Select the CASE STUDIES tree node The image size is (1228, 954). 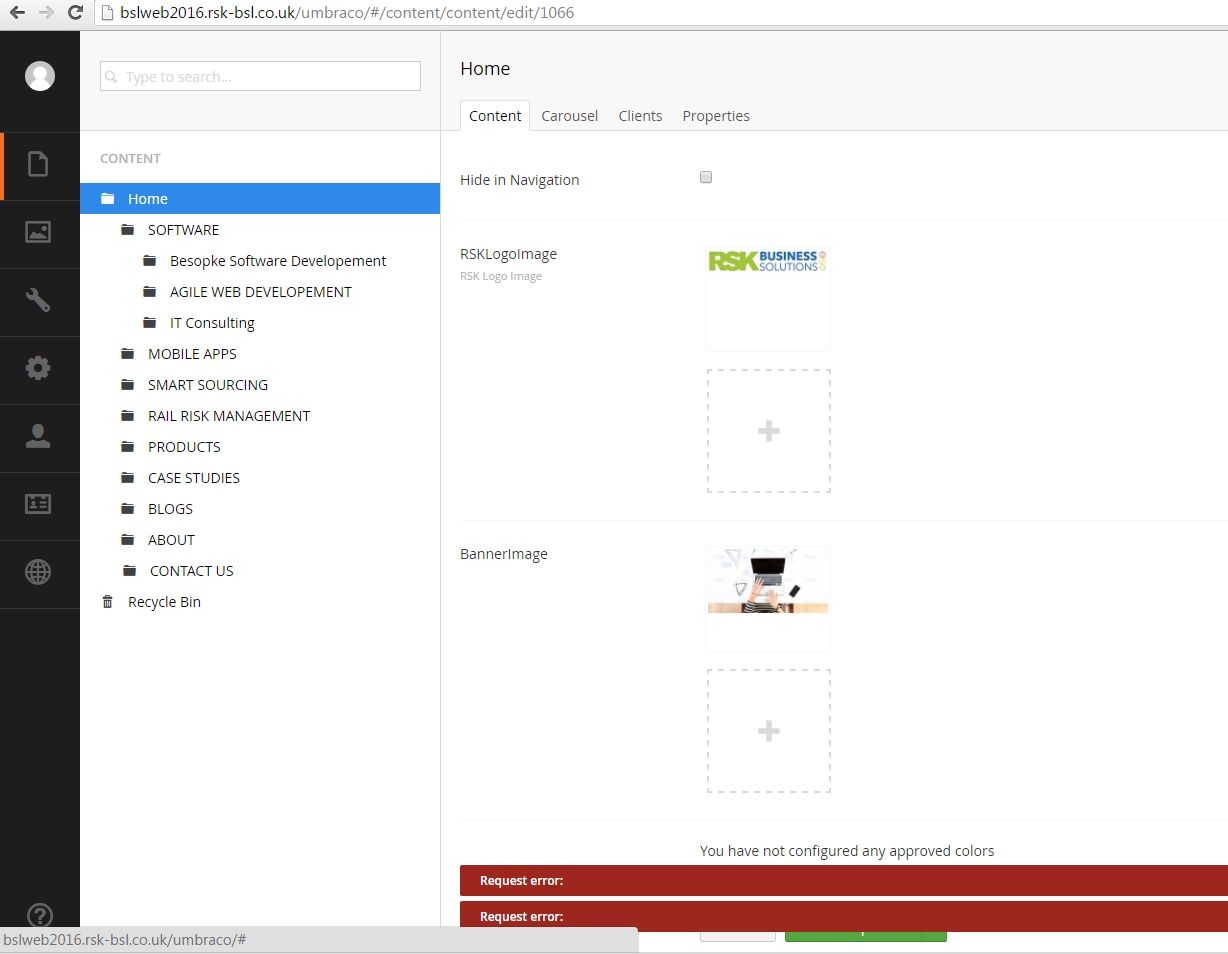[194, 478]
